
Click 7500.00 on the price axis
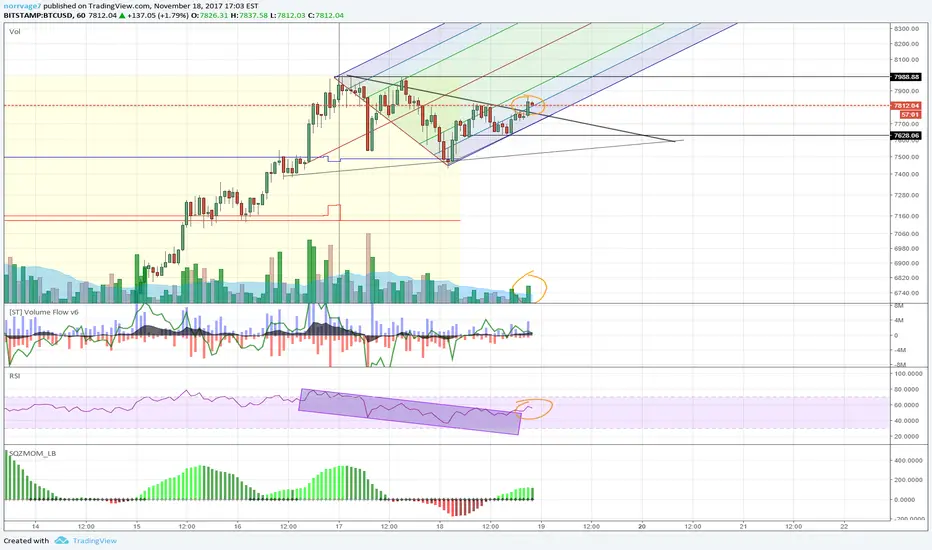pyautogui.click(x=906, y=157)
